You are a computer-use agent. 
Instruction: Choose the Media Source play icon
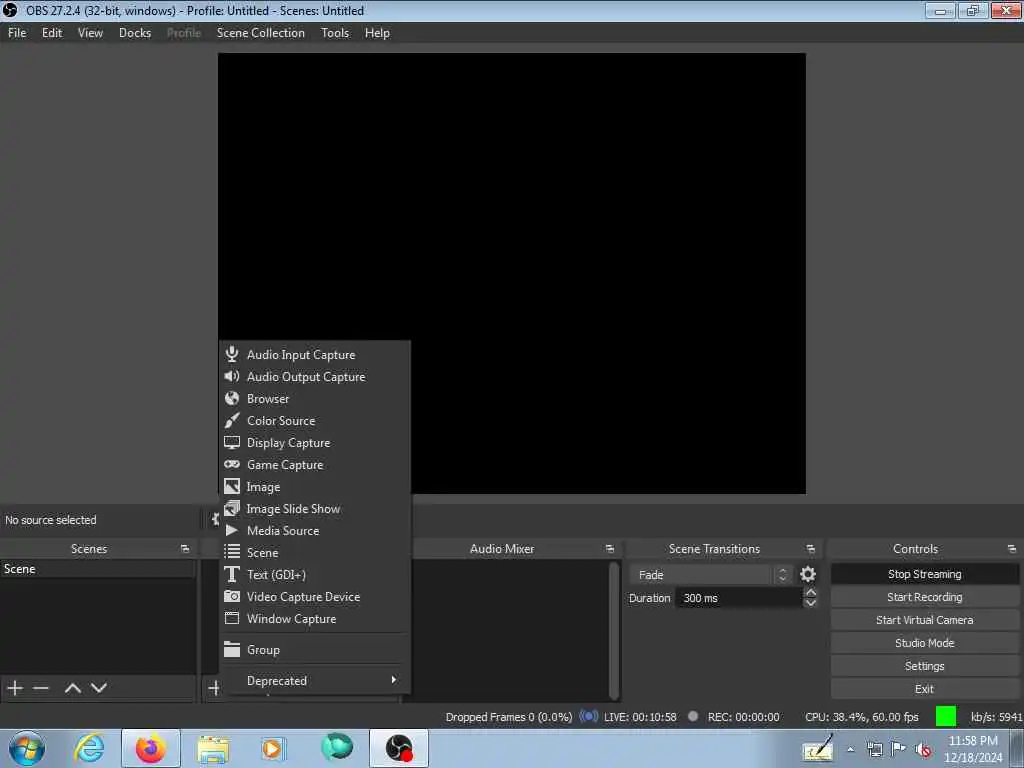232,530
